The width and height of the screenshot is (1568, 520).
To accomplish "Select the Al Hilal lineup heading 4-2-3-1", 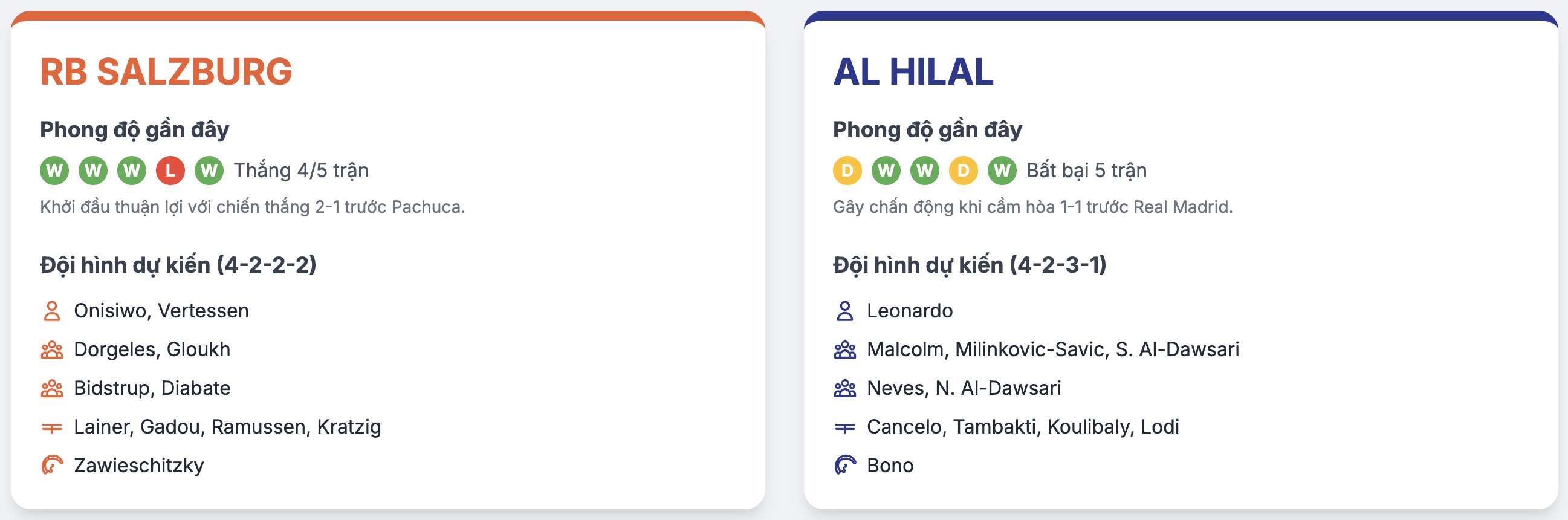I will tap(970, 265).
